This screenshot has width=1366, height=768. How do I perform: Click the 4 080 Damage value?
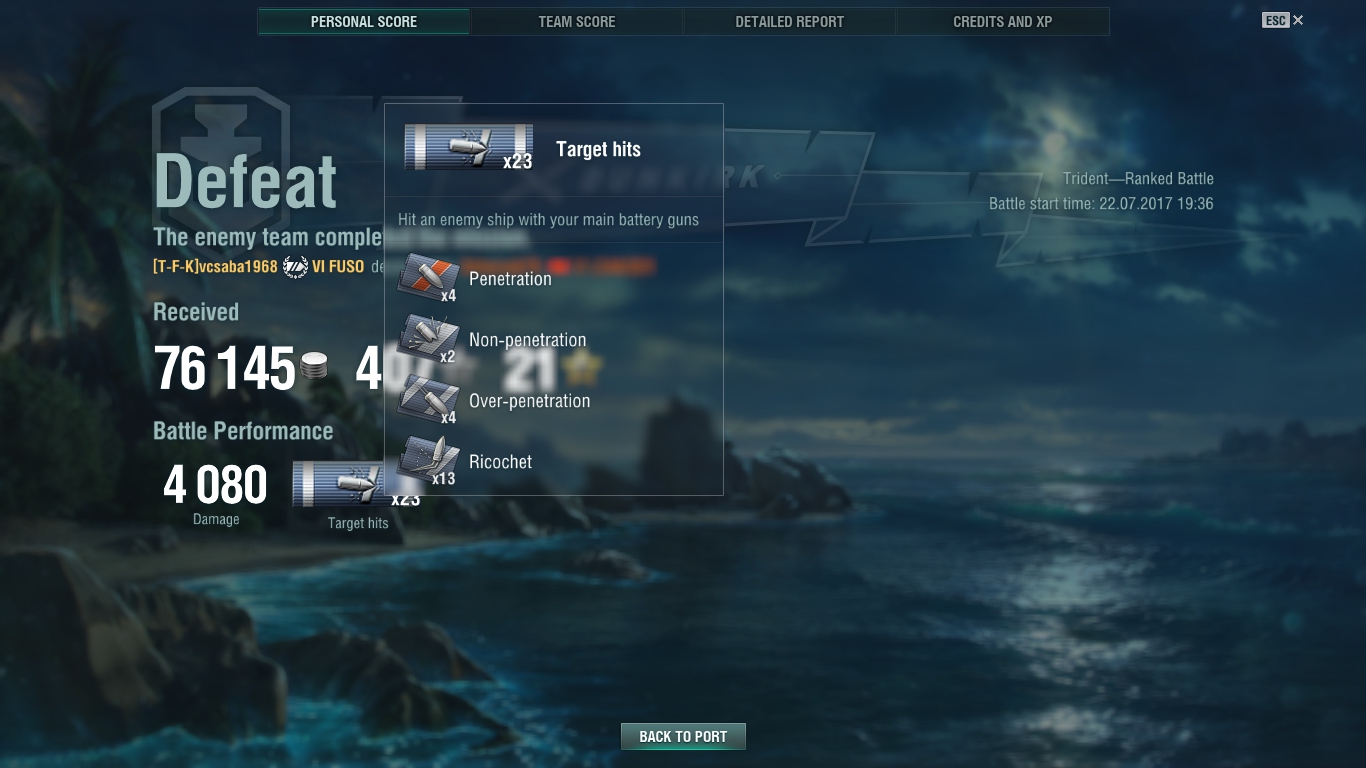(215, 485)
